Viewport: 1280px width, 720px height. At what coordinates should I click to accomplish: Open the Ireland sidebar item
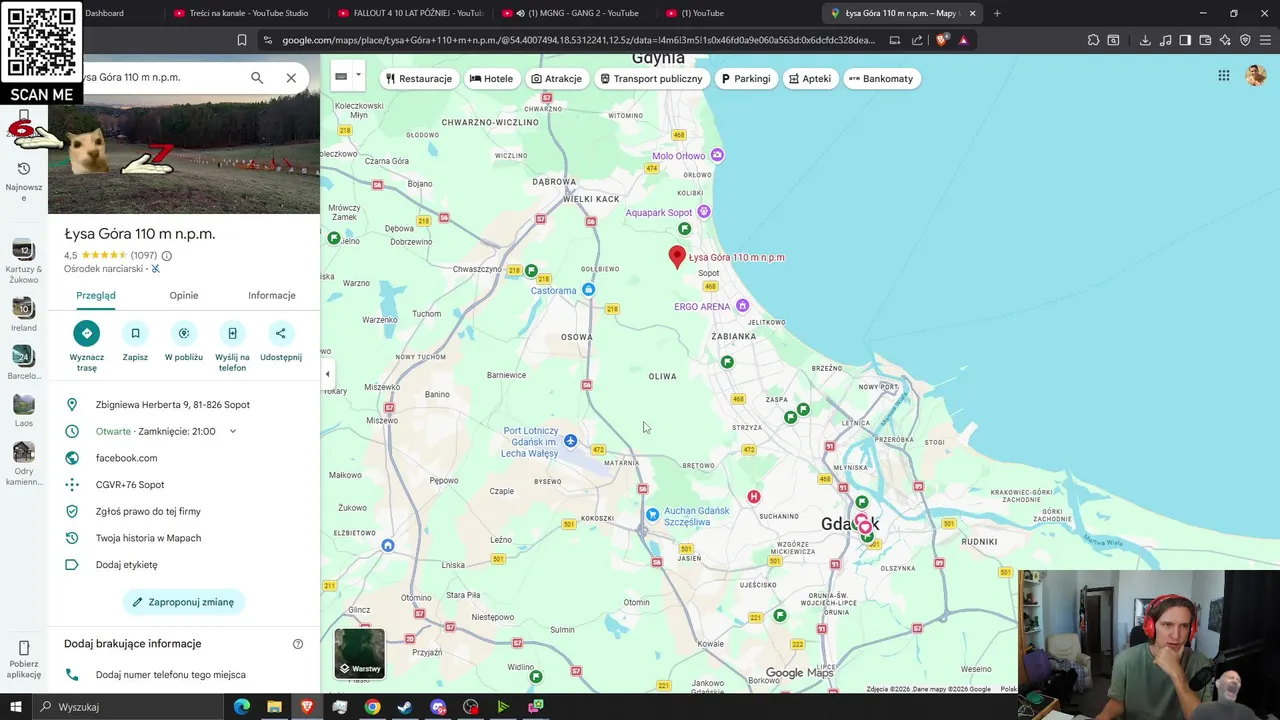(24, 314)
